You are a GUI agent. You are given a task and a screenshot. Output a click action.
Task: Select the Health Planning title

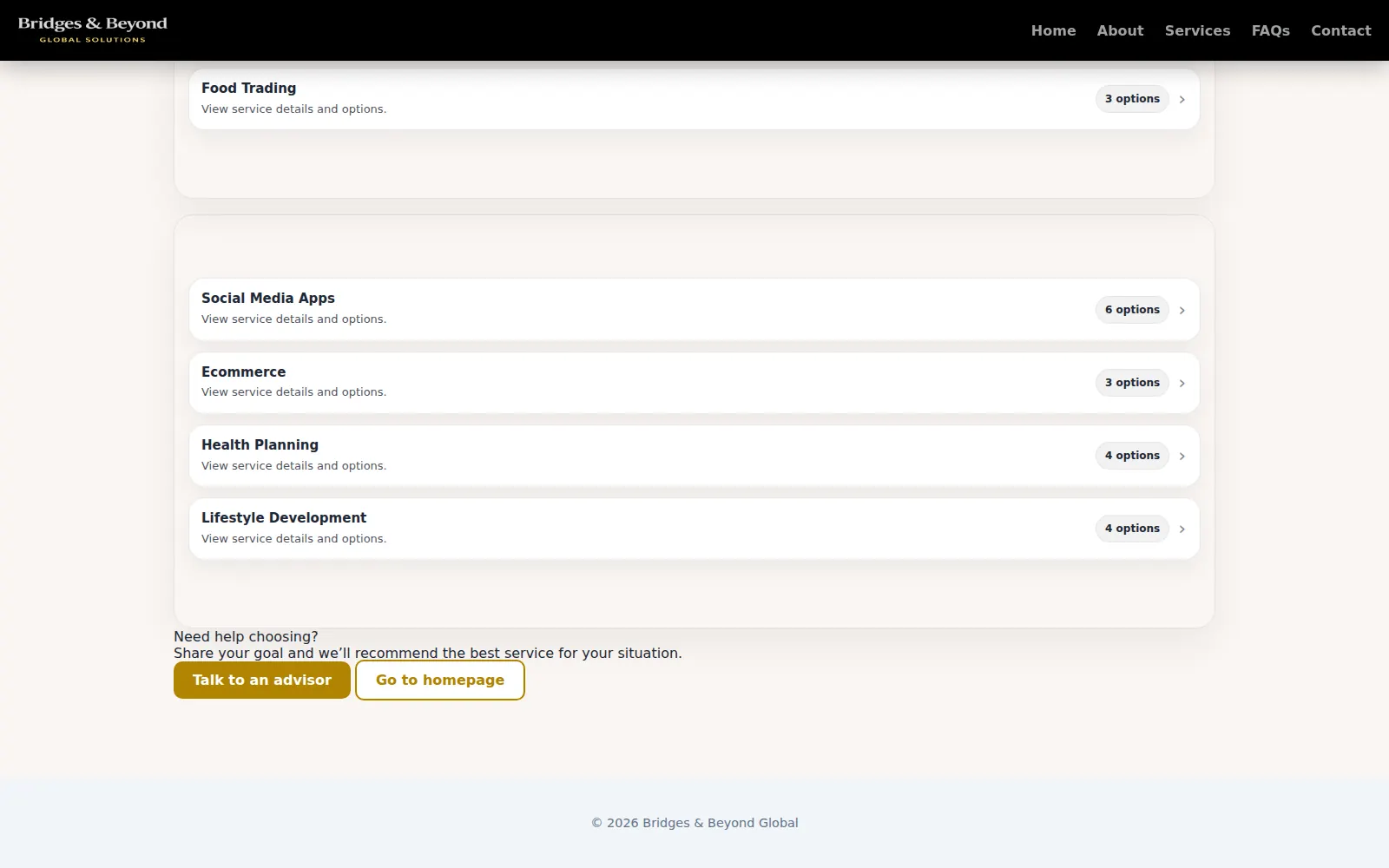click(260, 444)
